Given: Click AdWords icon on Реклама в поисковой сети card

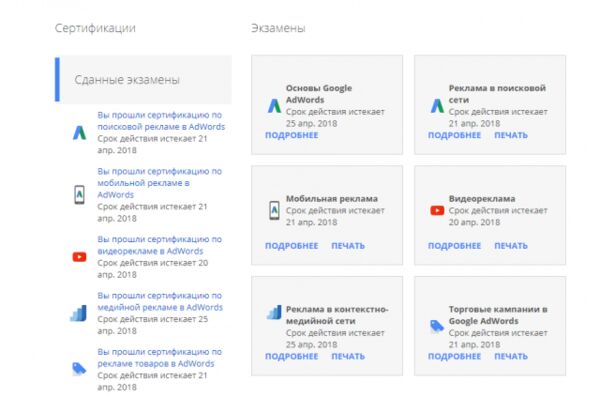Looking at the screenshot, I should coord(437,106).
